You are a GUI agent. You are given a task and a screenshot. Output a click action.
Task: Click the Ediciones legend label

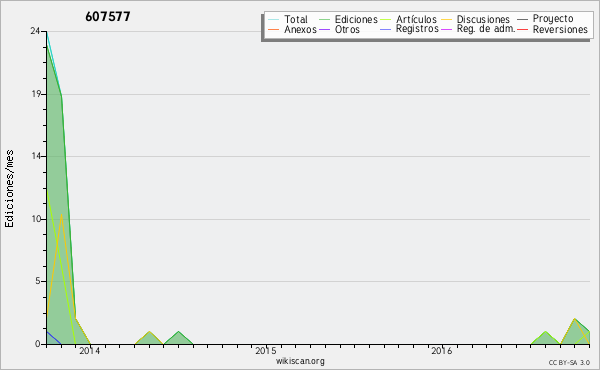tap(356, 19)
